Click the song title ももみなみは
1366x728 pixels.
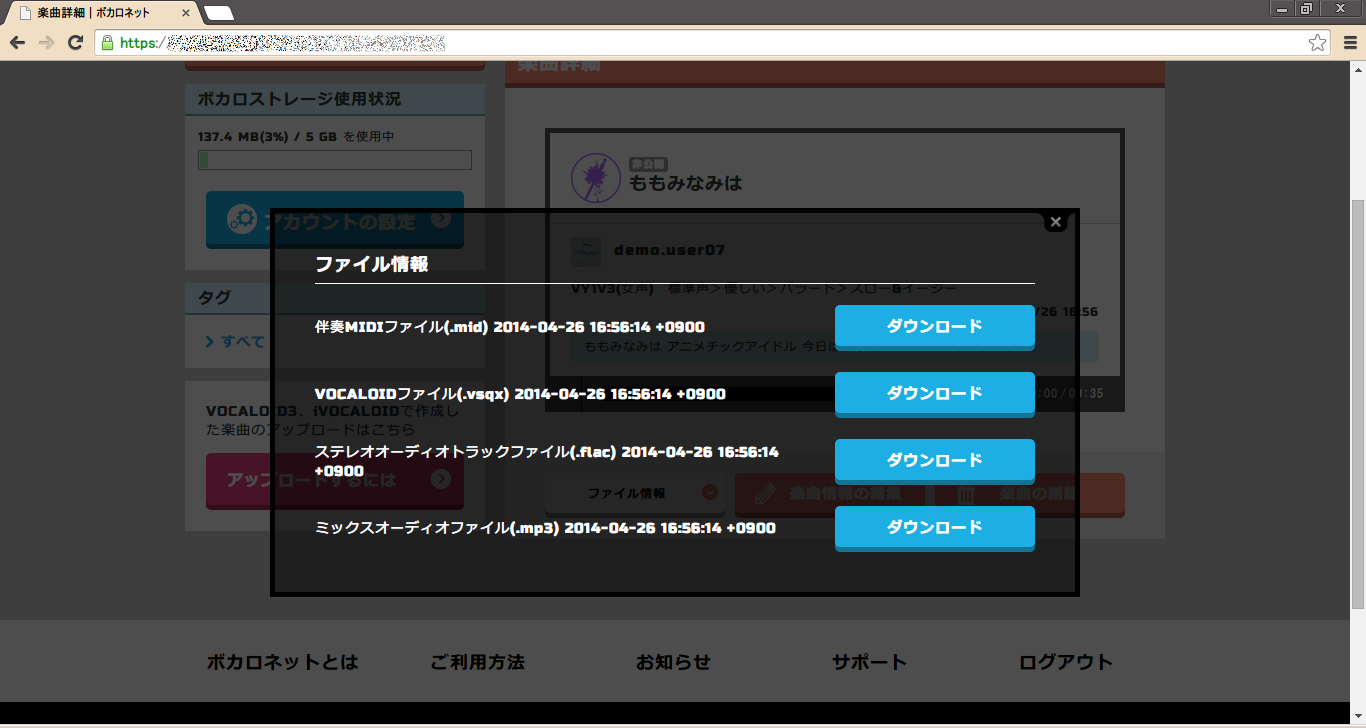click(685, 184)
